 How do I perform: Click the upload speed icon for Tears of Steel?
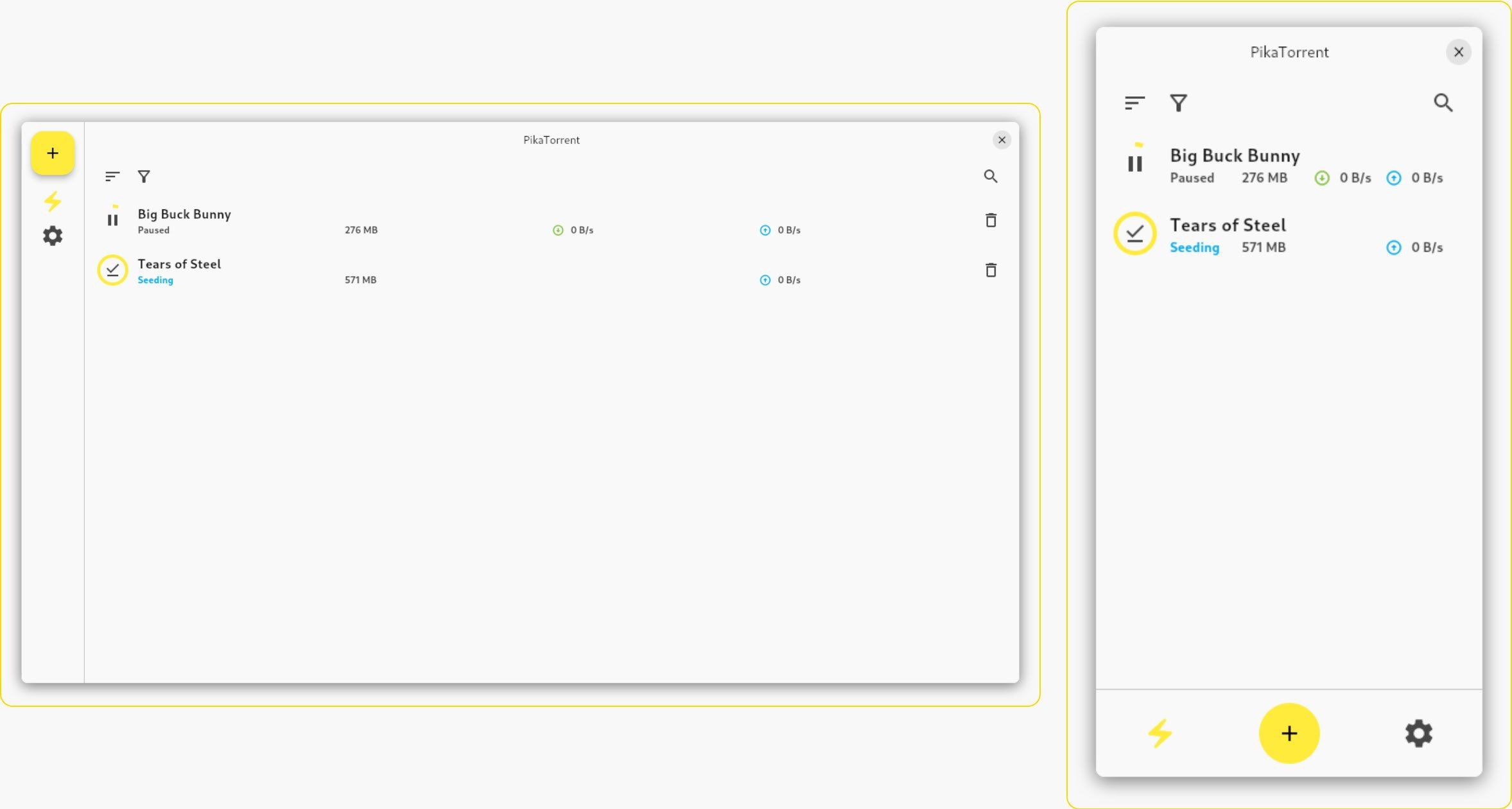tap(765, 279)
